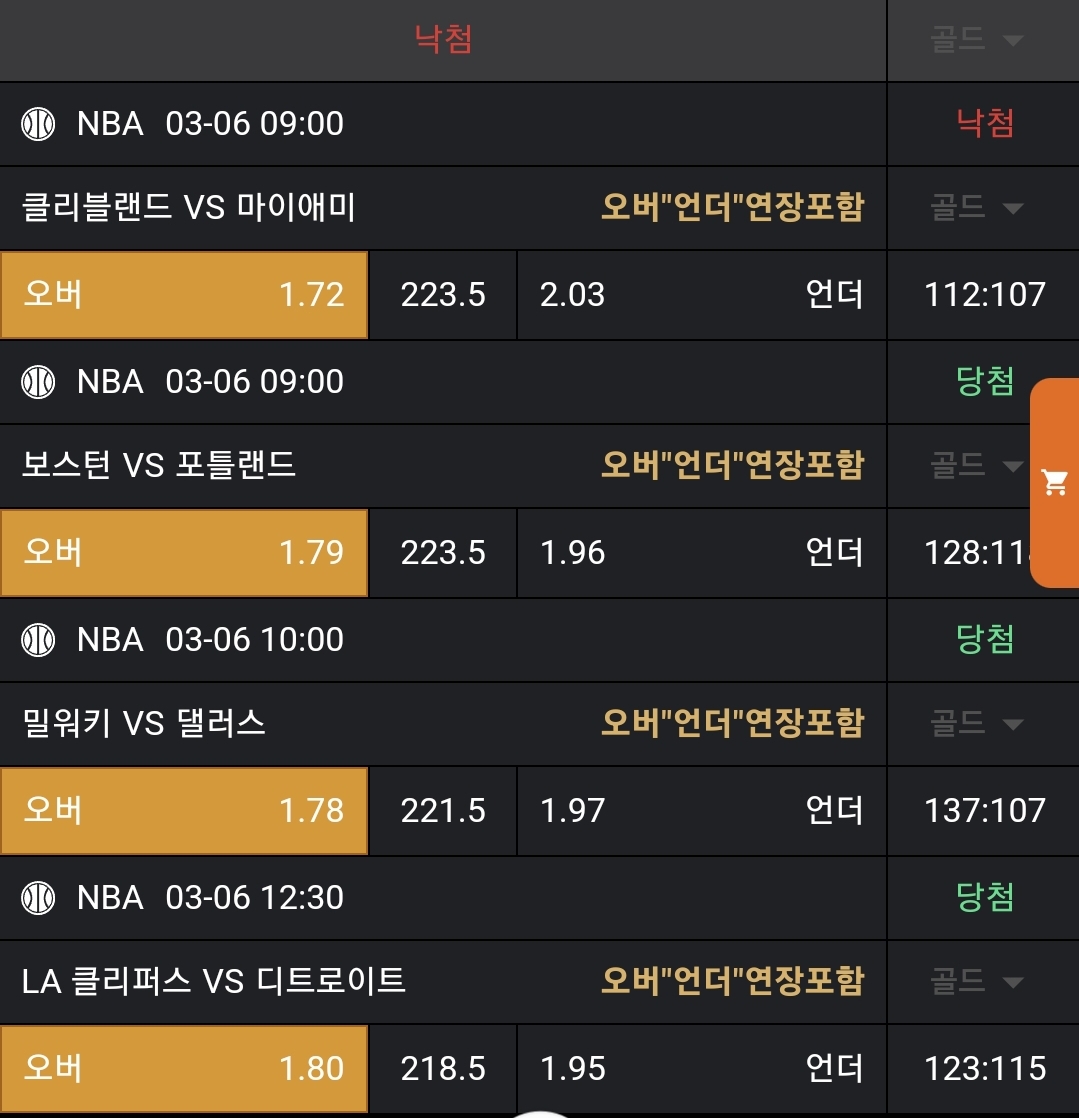Viewport: 1079px width, 1118px height.
Task: Click the 112:107 final score cell
Action: click(984, 295)
